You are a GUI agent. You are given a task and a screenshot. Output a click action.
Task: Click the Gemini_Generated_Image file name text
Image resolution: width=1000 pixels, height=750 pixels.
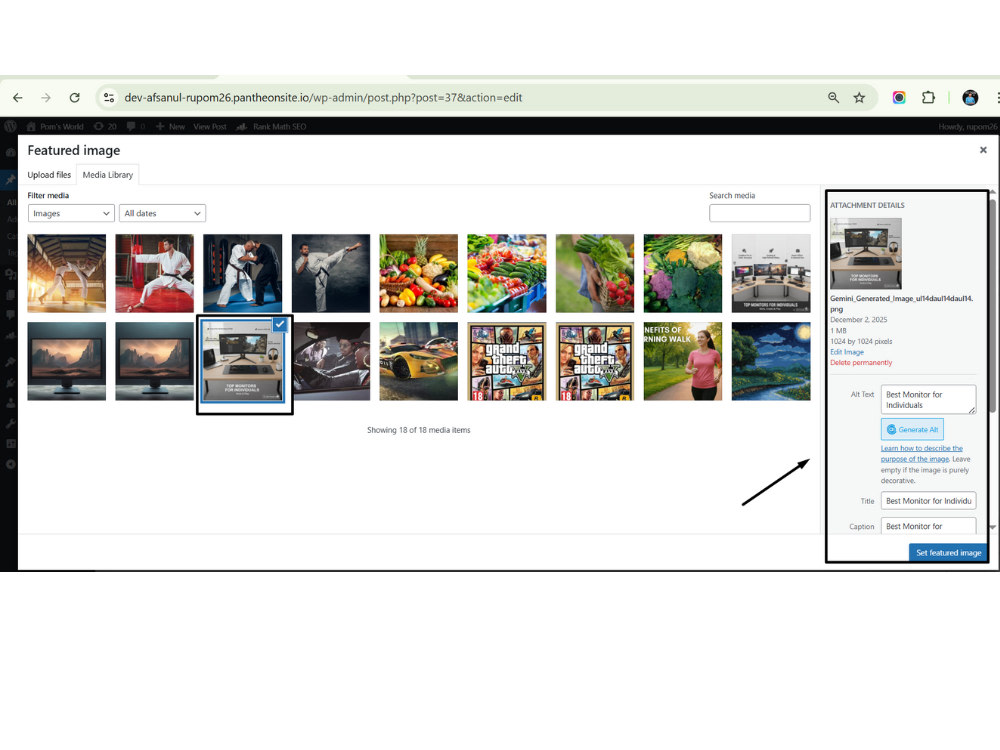pyautogui.click(x=901, y=304)
